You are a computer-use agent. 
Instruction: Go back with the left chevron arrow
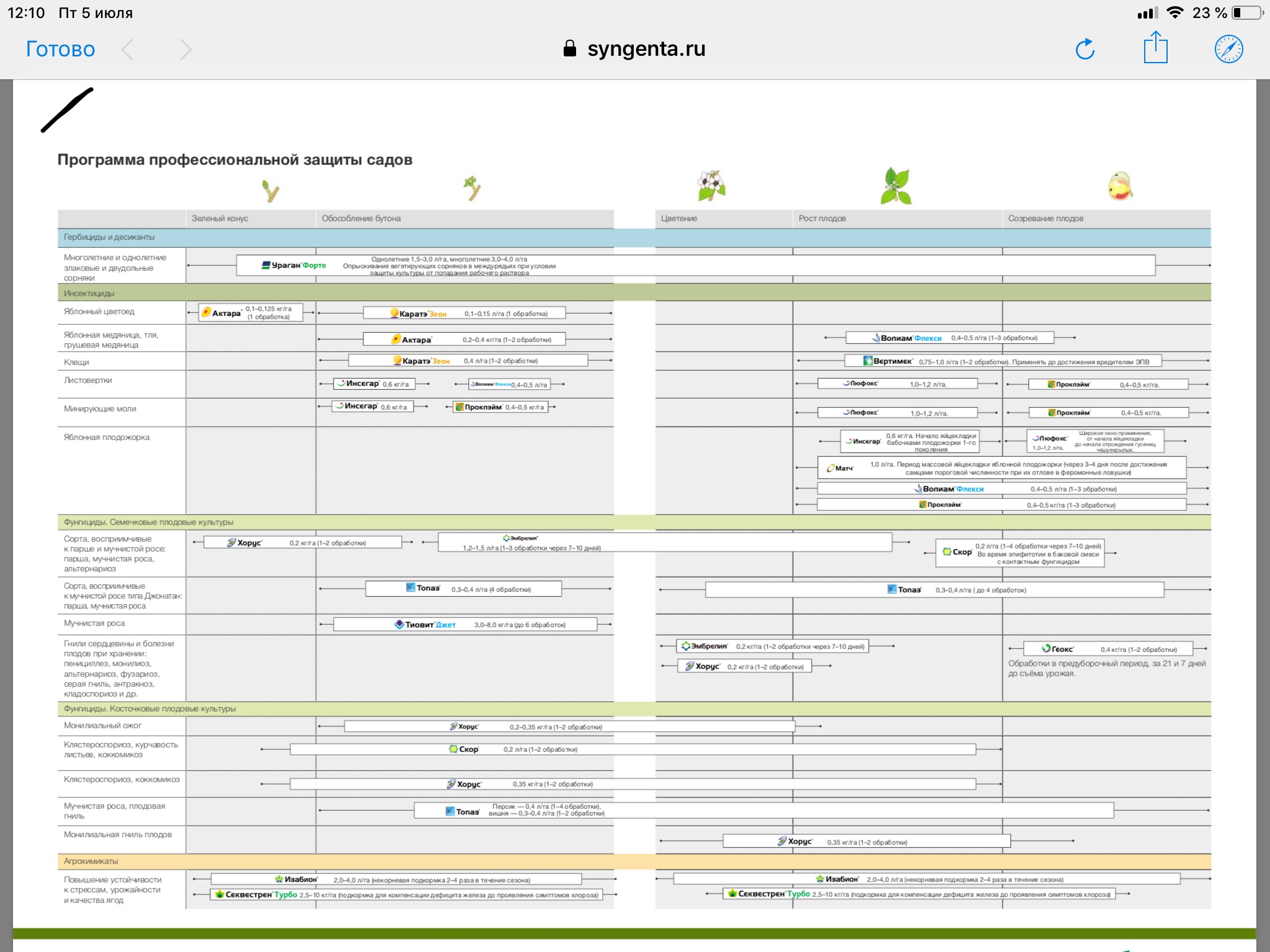128,50
